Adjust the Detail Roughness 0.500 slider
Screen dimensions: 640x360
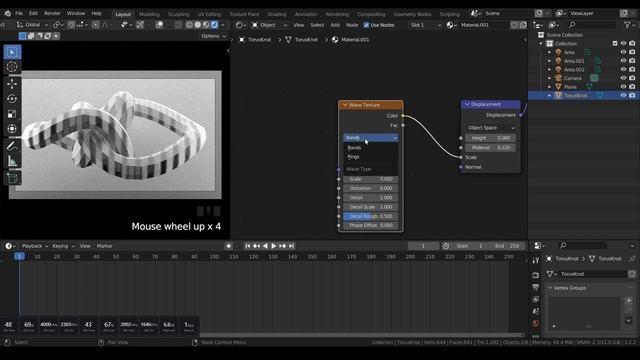(371, 216)
